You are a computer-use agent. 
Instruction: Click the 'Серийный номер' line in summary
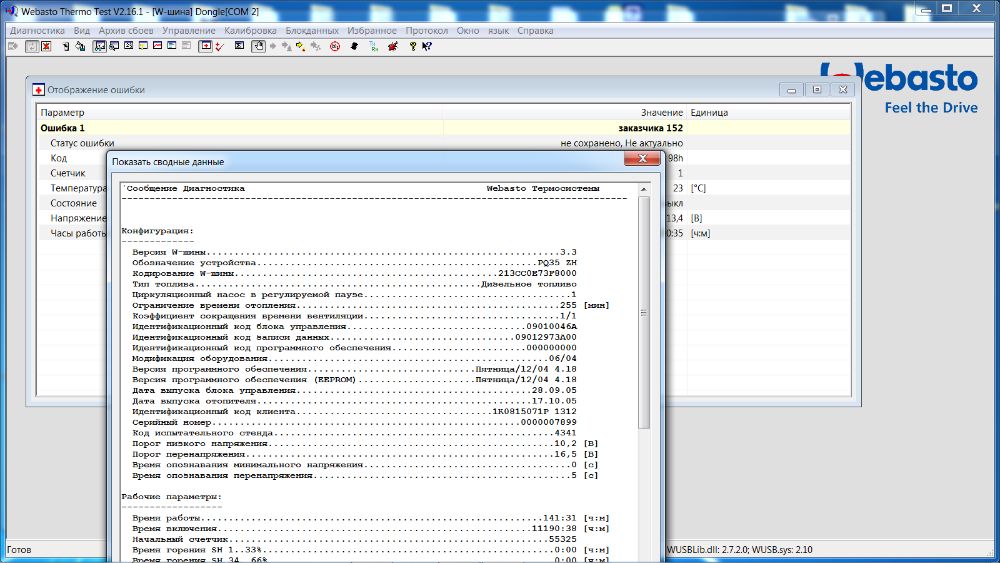[x=354, y=422]
